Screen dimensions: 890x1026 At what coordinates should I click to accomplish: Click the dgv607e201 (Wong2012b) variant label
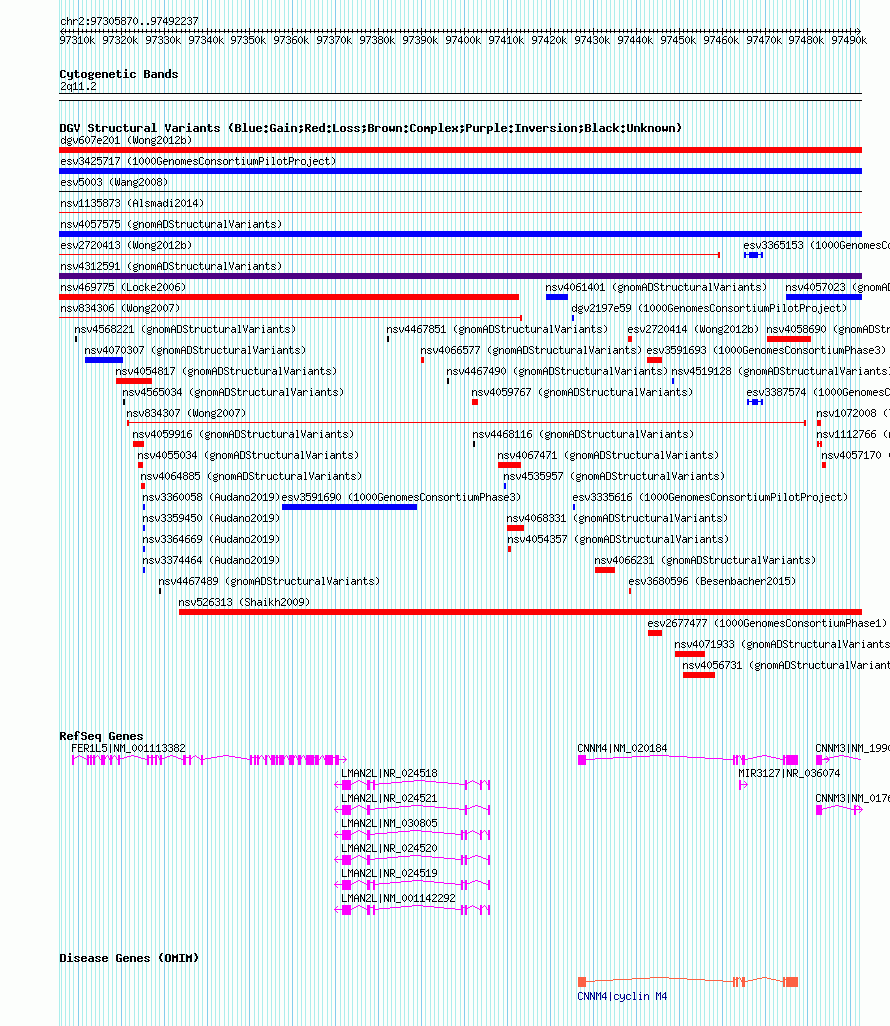tap(126, 140)
